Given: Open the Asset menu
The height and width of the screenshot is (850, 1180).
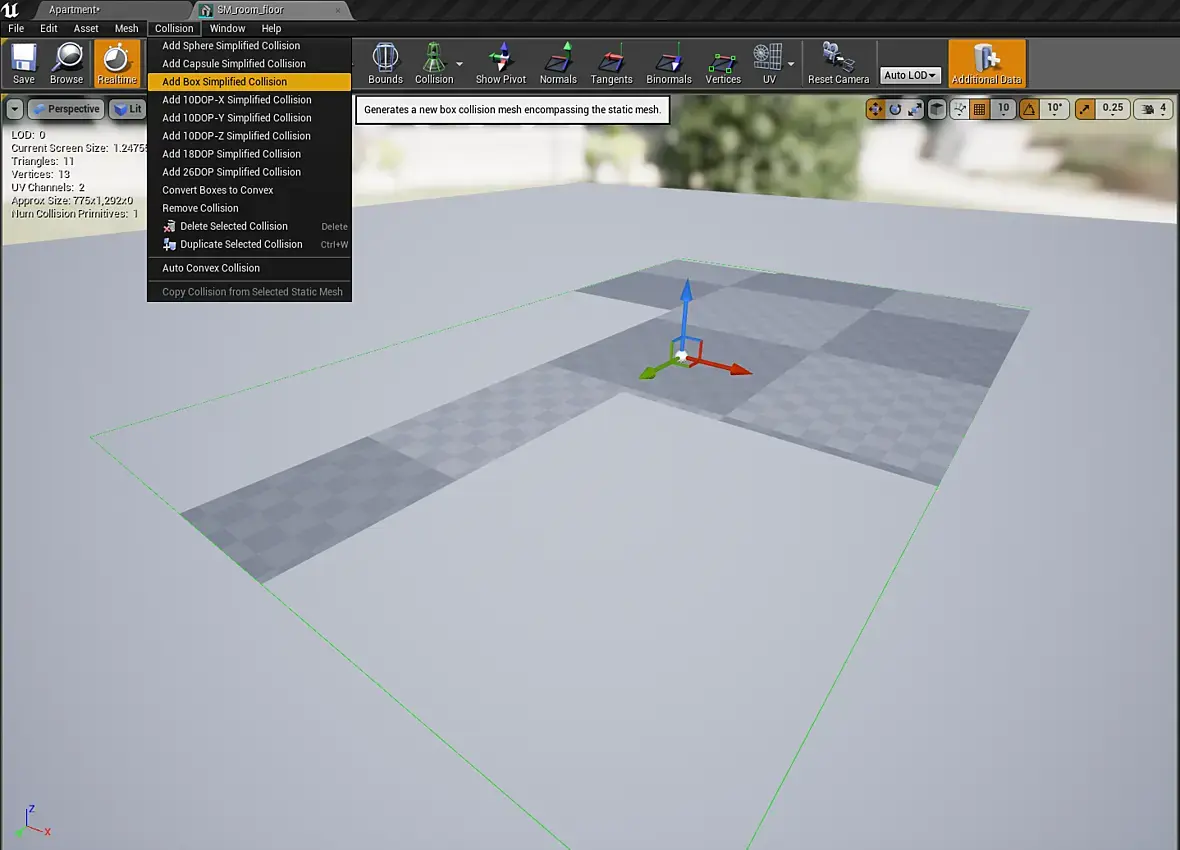Looking at the screenshot, I should coord(86,29).
